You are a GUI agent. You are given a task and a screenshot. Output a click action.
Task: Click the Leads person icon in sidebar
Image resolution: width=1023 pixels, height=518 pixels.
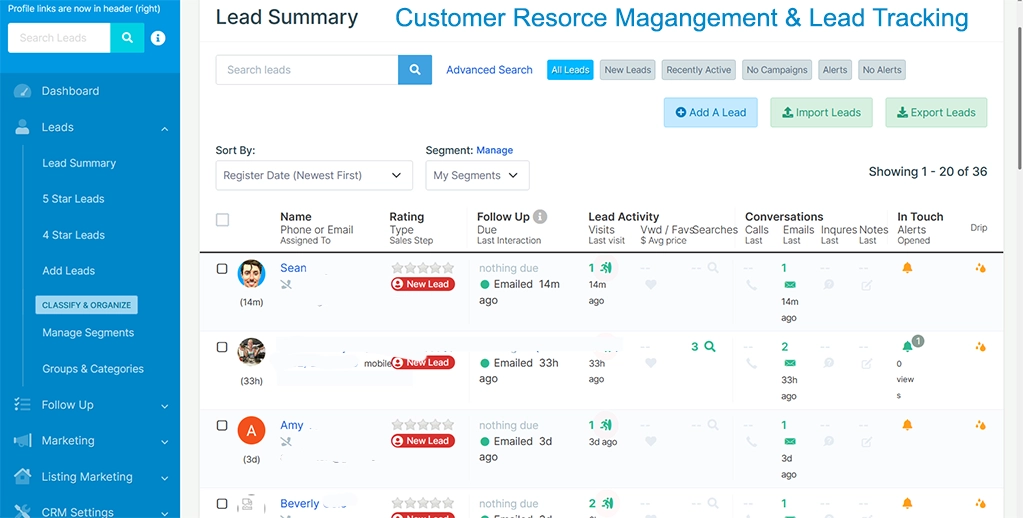tap(22, 127)
